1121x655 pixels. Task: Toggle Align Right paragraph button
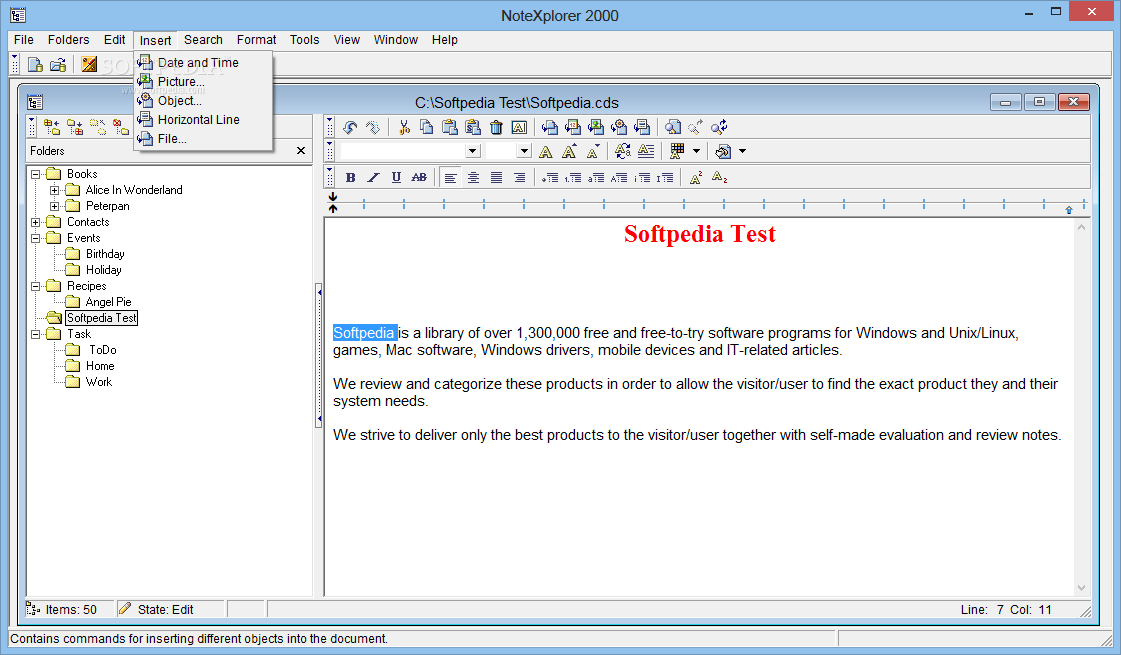519,177
